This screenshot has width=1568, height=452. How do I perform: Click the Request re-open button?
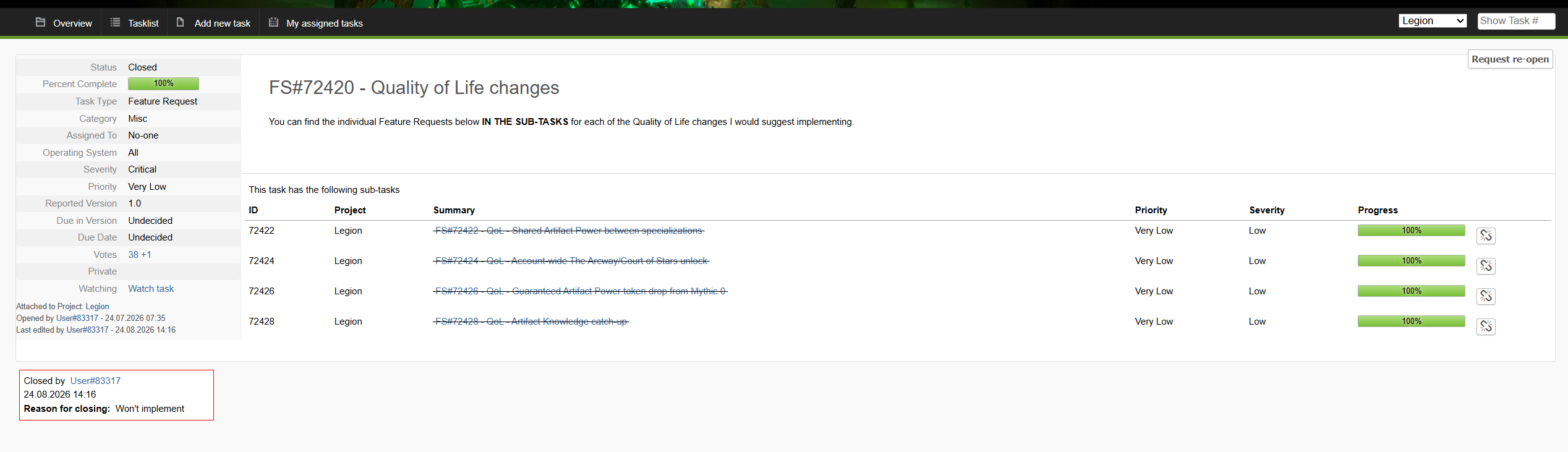pos(1510,59)
